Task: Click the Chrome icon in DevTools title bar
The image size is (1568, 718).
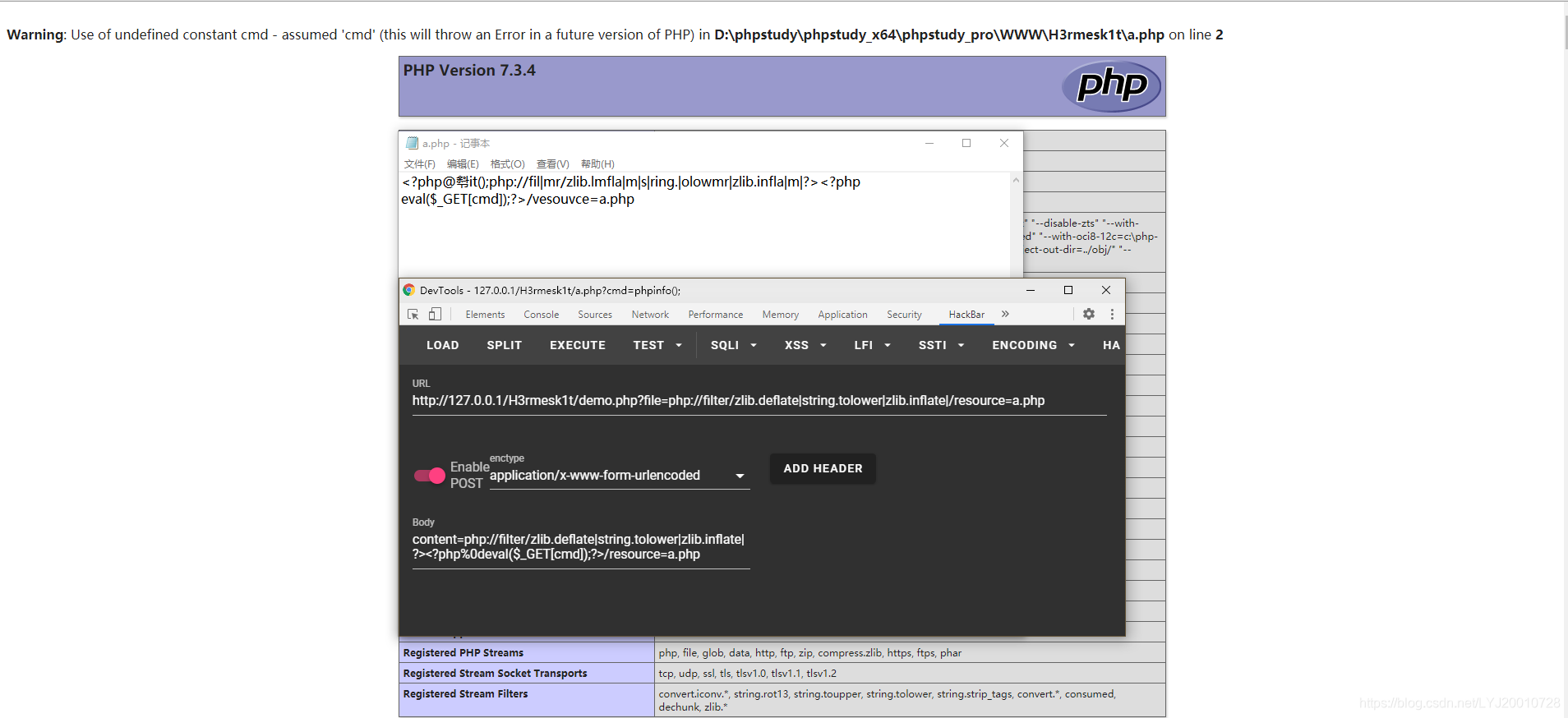Action: (x=408, y=290)
